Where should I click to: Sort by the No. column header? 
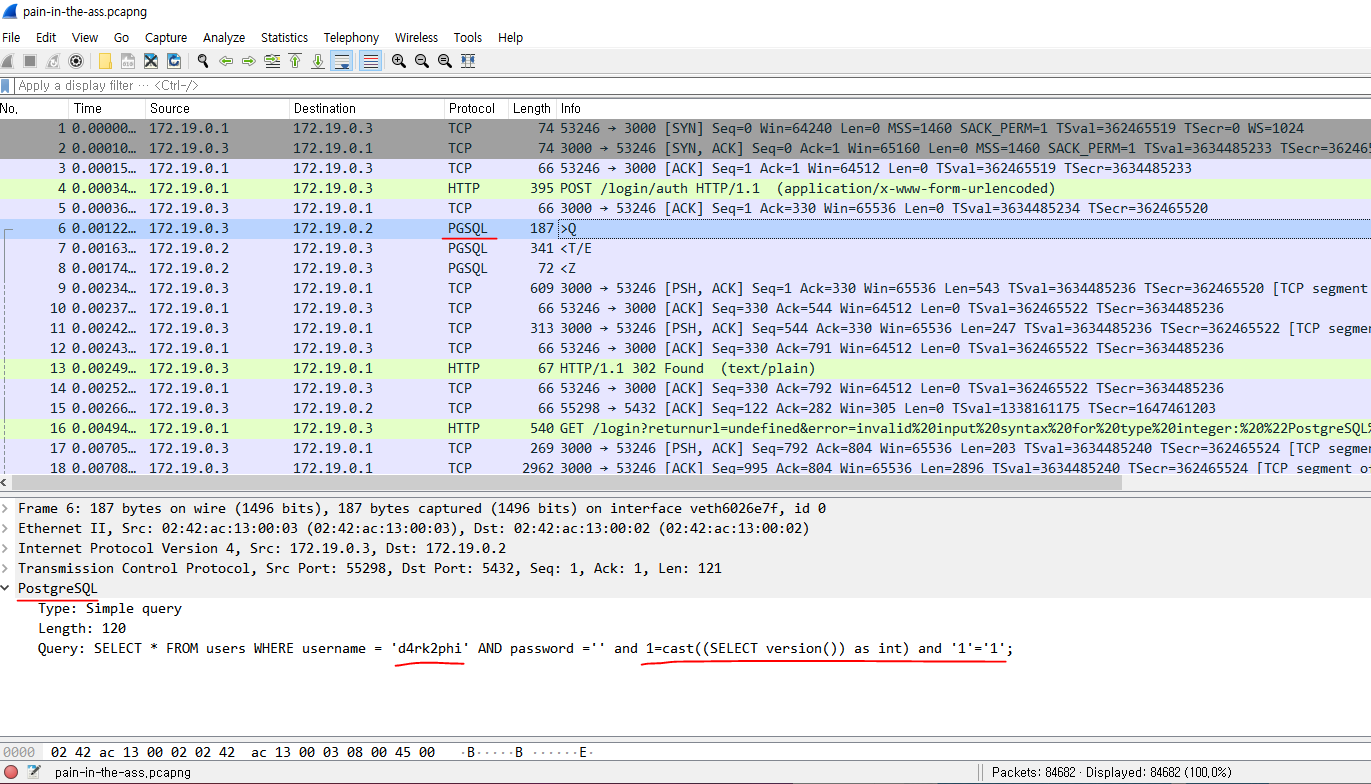[35, 108]
